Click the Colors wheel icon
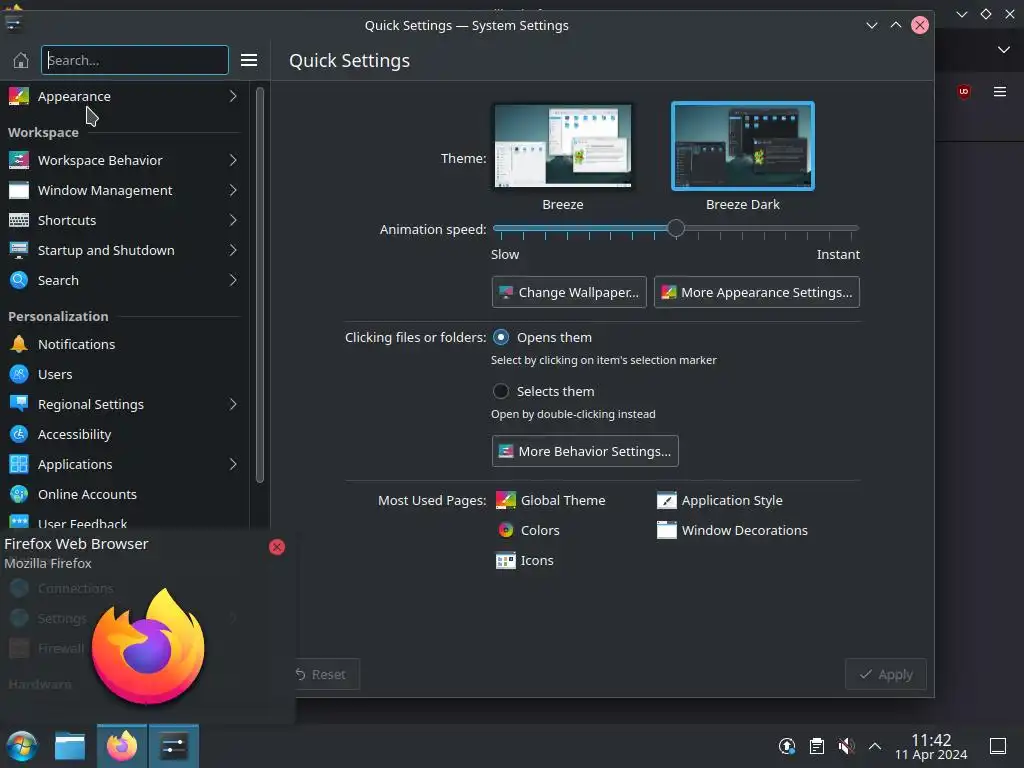Image resolution: width=1024 pixels, height=768 pixels. coord(505,530)
